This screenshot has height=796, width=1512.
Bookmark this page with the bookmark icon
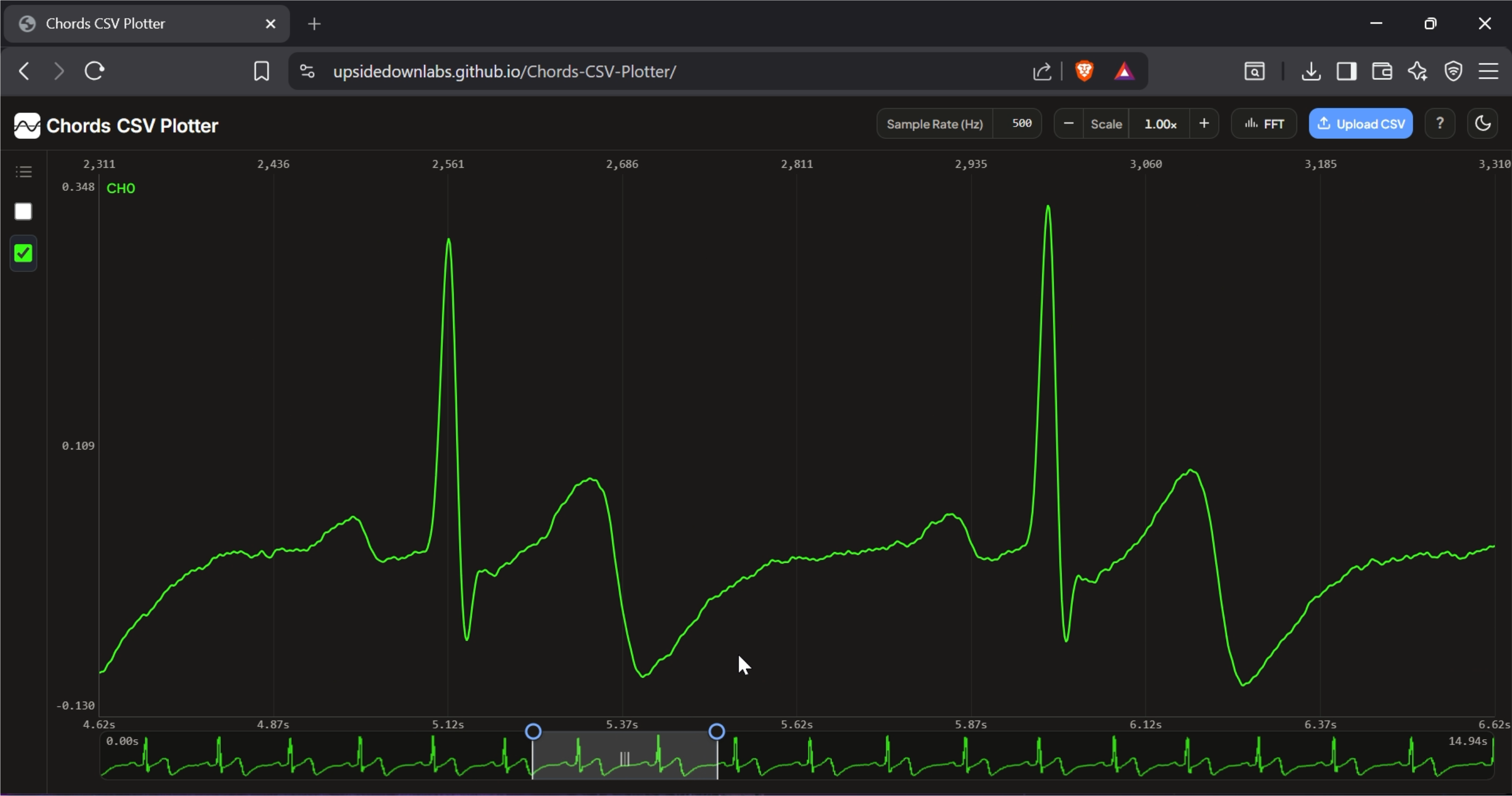click(x=261, y=72)
